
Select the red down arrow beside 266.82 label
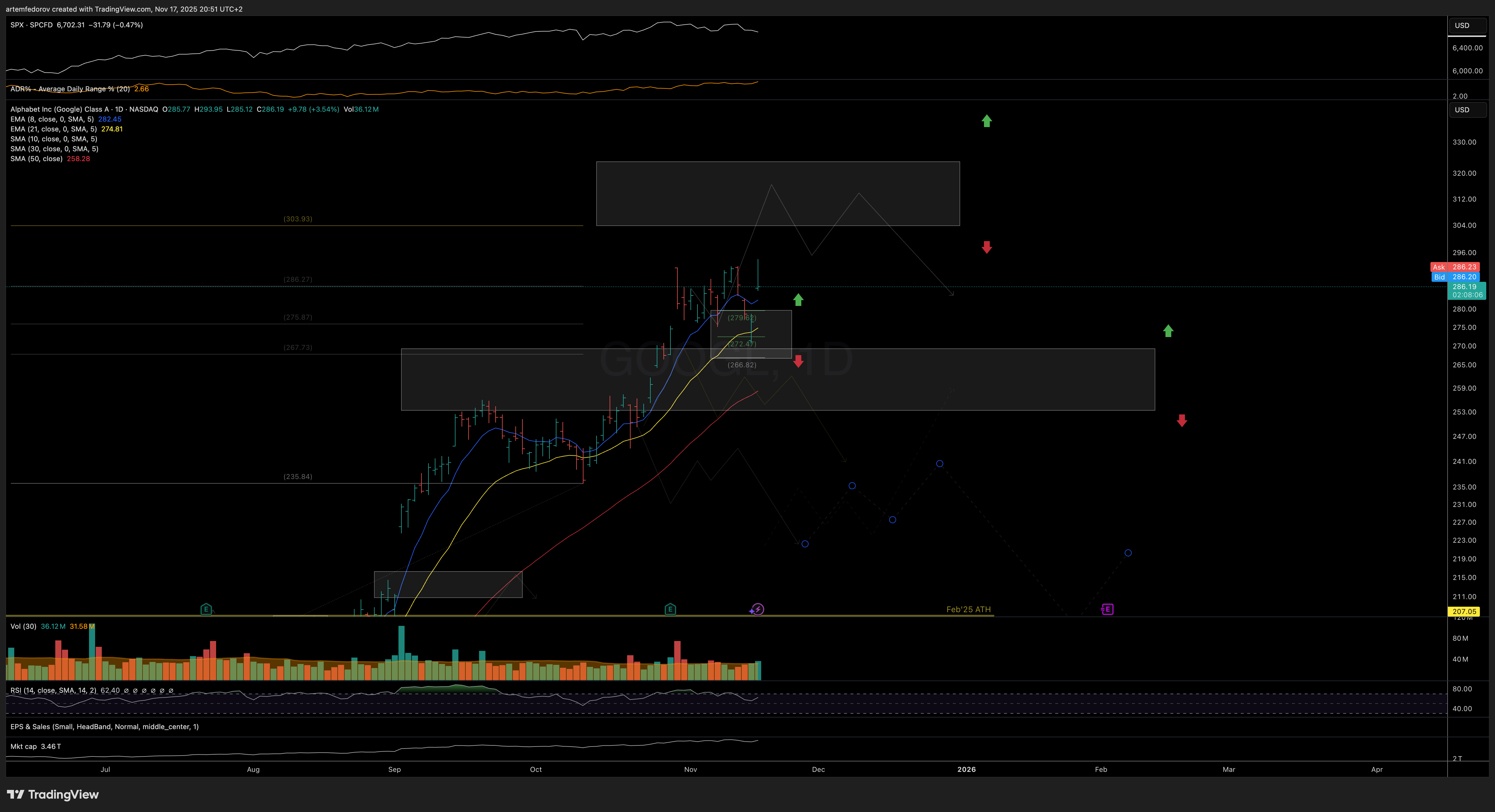798,361
